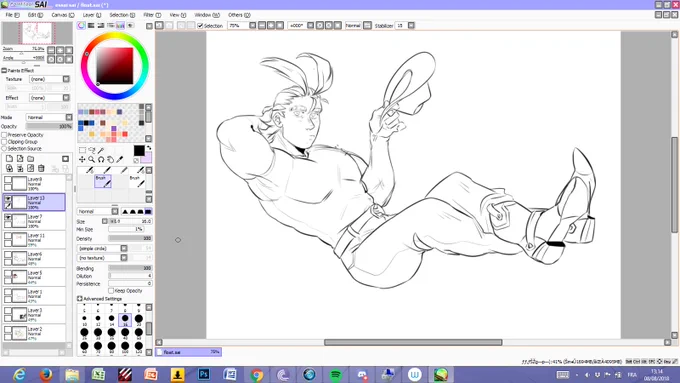Show the color wheel panel
This screenshot has width=680, height=383.
point(81,26)
